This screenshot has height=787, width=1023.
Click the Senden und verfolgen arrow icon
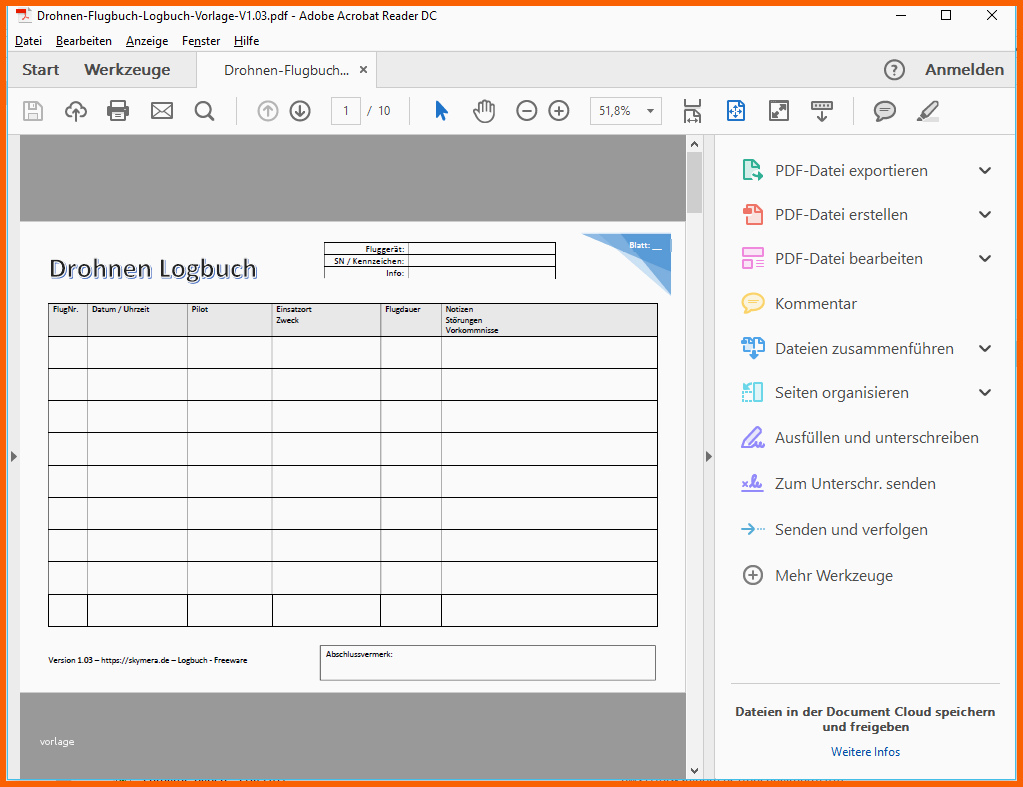pyautogui.click(x=753, y=529)
